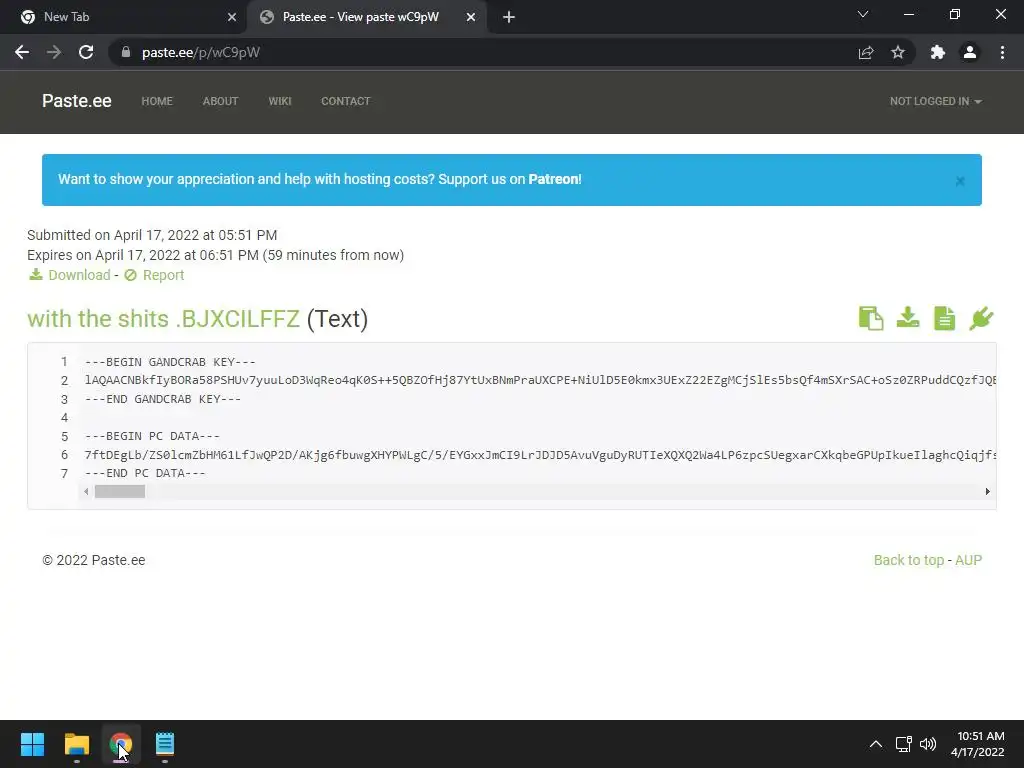Close the New Tab tab

pos(232,17)
